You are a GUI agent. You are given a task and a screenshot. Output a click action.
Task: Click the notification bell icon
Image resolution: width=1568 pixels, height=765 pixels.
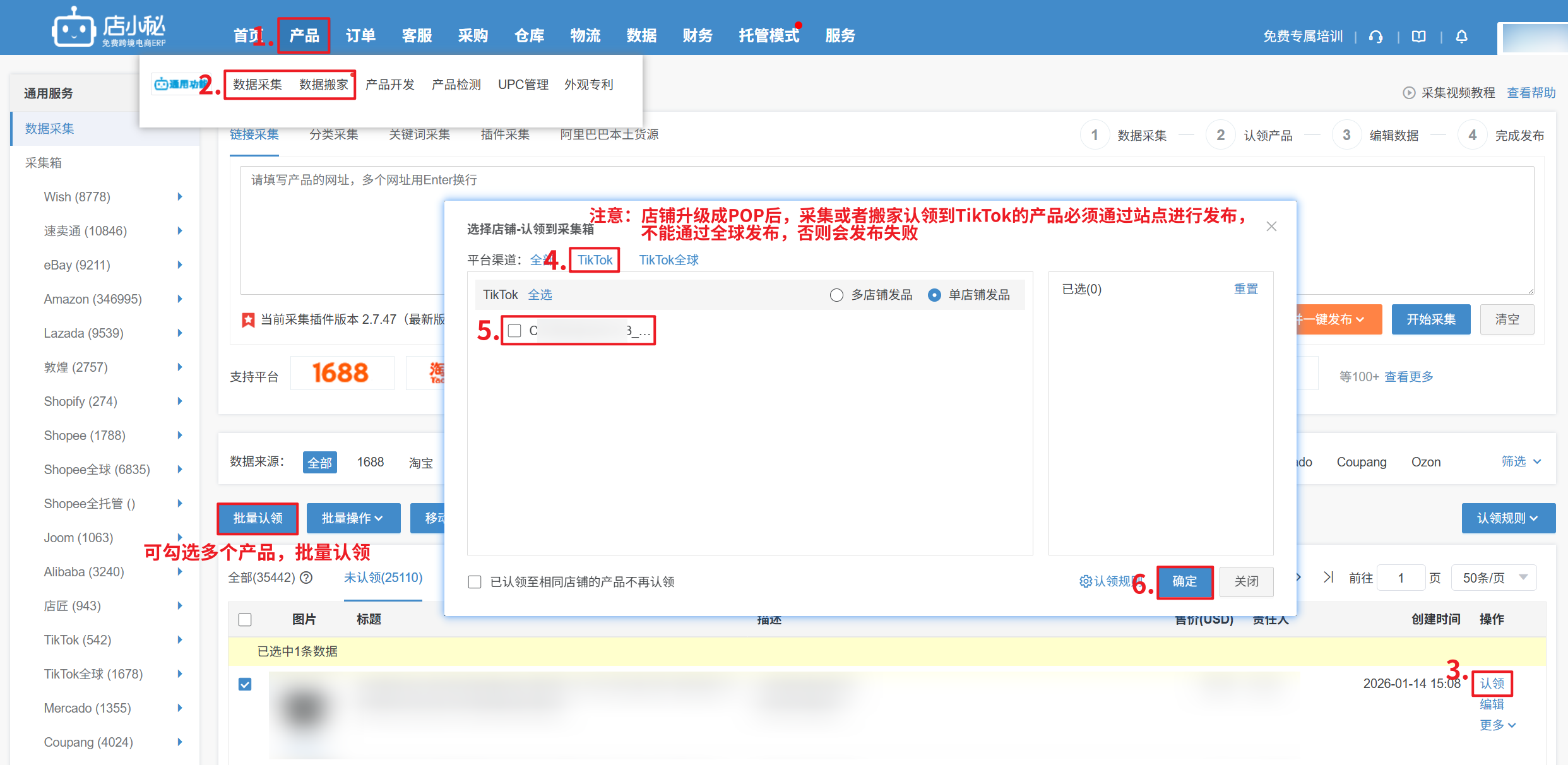pyautogui.click(x=1462, y=37)
